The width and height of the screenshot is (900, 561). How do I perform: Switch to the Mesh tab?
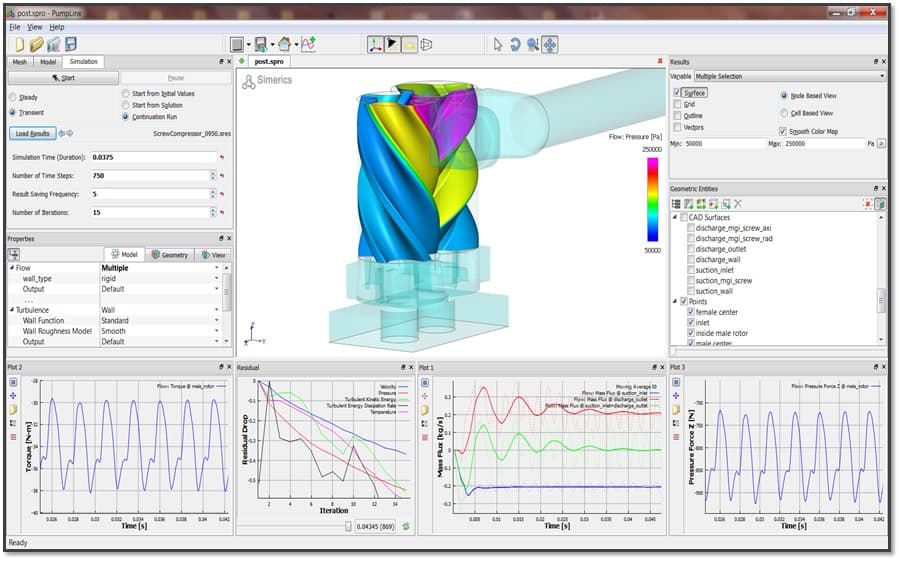click(20, 62)
